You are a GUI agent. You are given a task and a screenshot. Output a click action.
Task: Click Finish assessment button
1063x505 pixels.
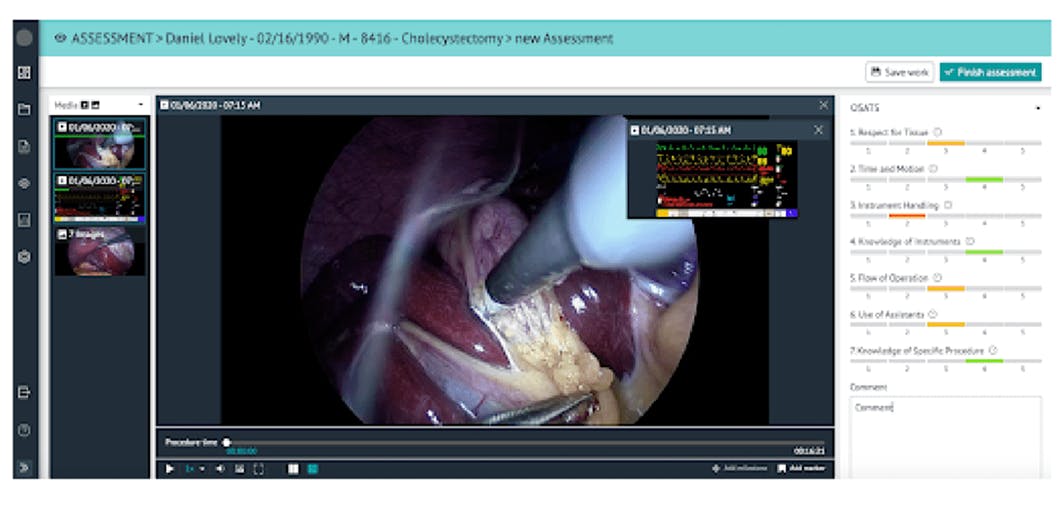point(990,72)
